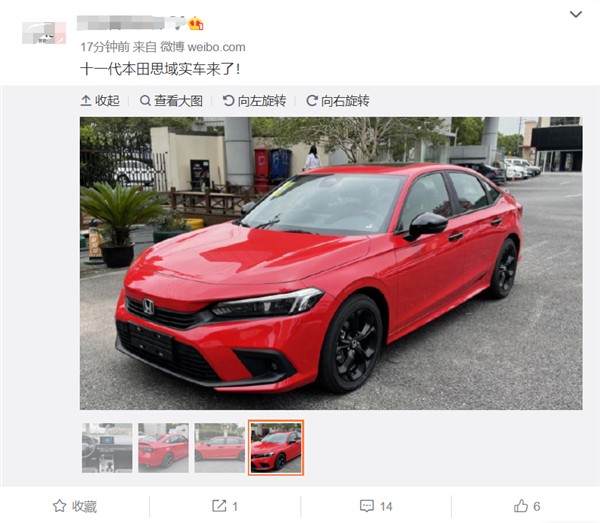
Task: Click the main red Honda Civic photo
Action: click(331, 263)
